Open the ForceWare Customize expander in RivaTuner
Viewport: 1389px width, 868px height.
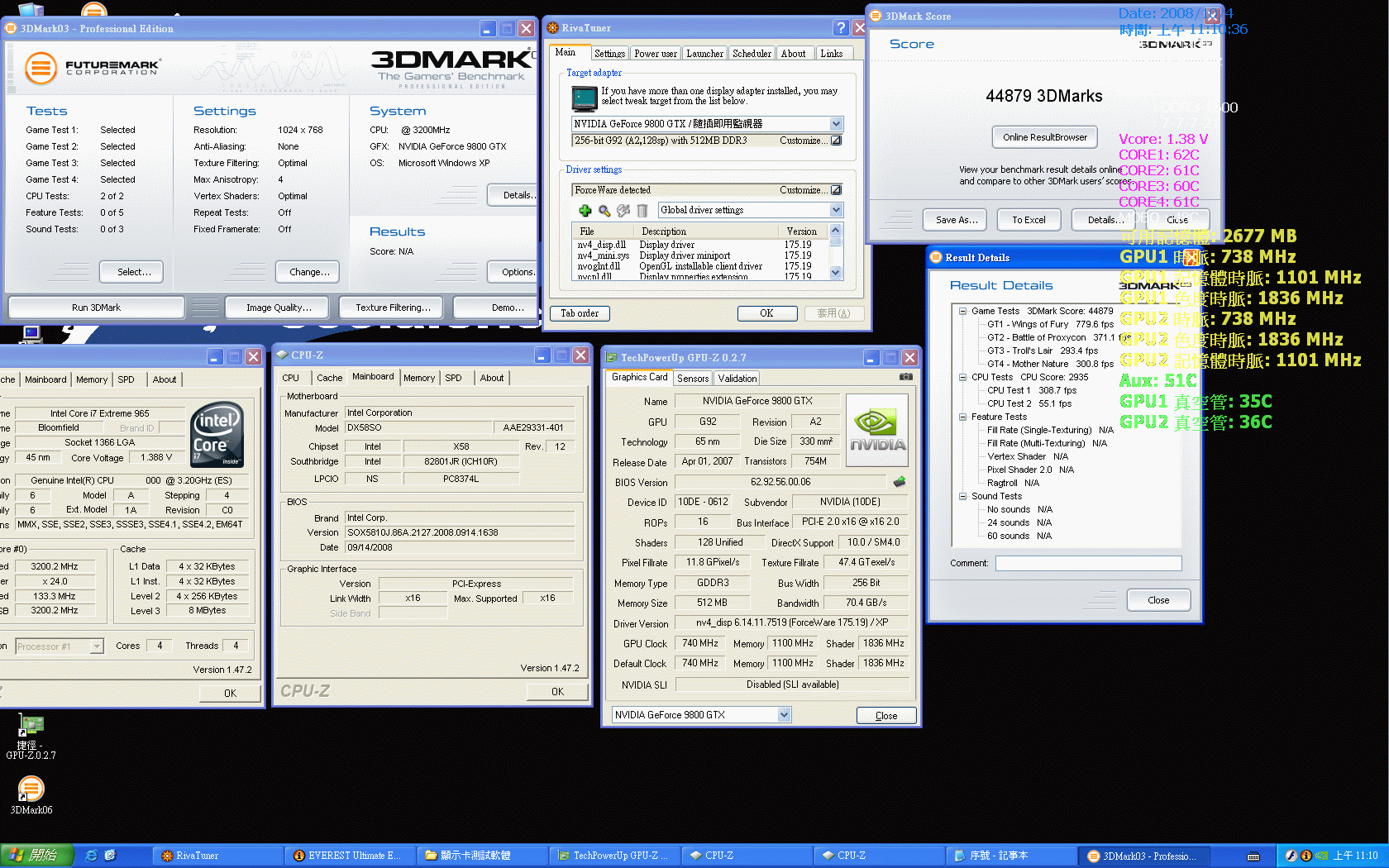pyautogui.click(x=836, y=190)
